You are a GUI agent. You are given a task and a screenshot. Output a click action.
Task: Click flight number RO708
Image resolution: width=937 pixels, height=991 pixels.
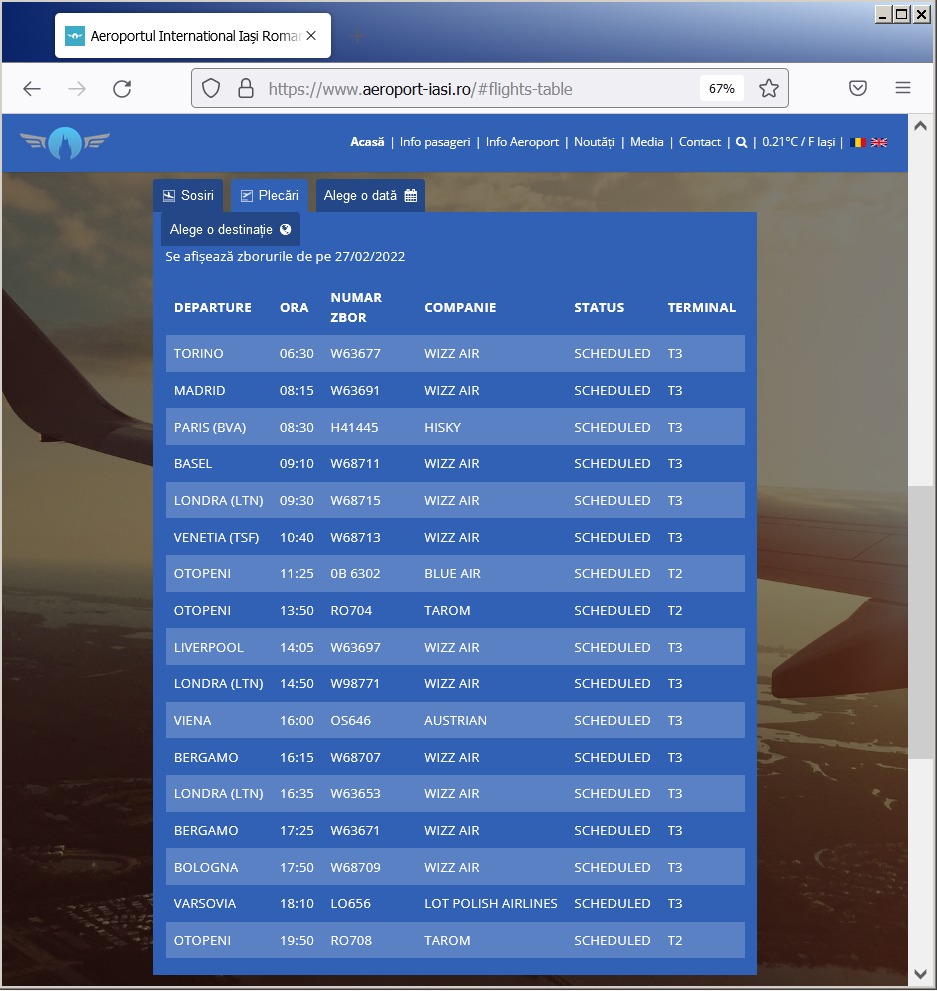point(351,940)
